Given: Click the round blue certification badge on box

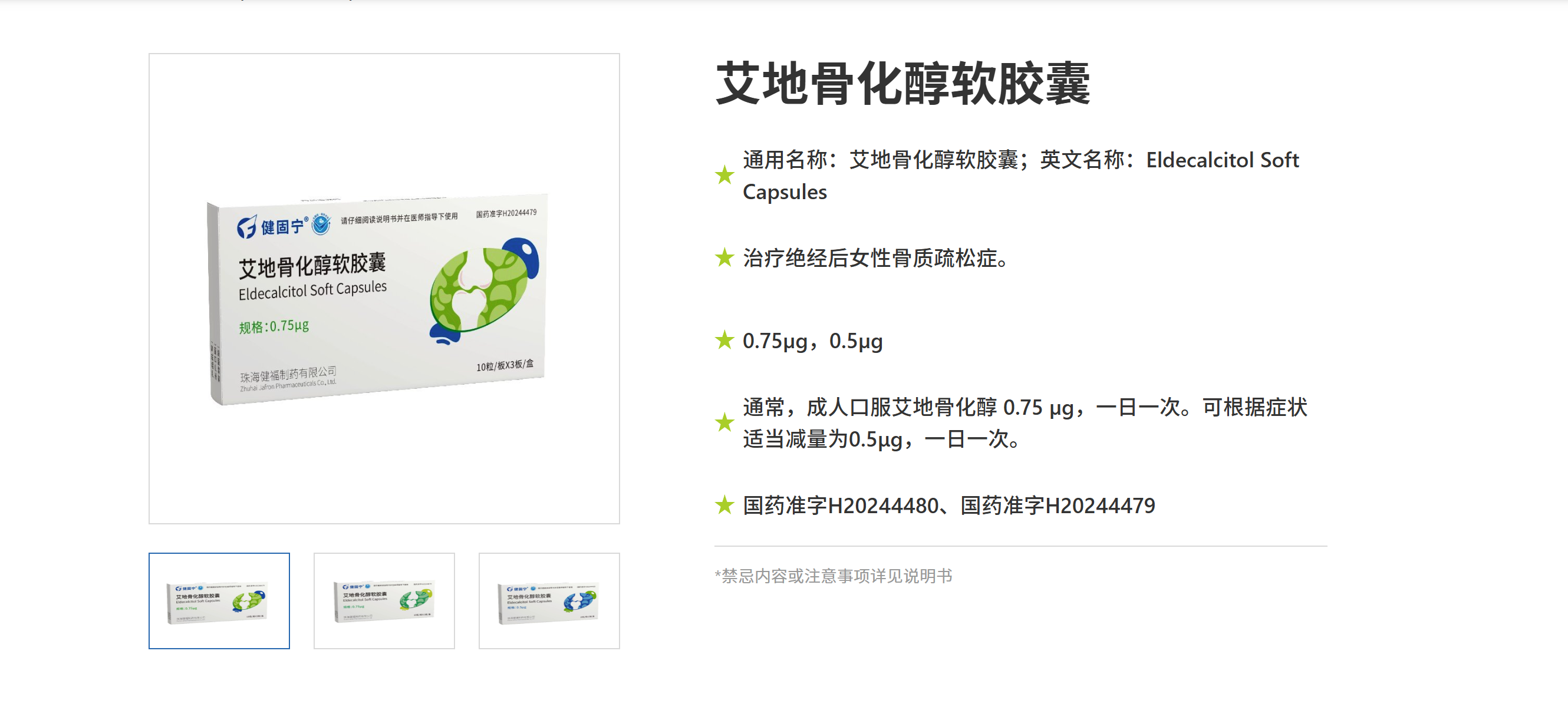Looking at the screenshot, I should point(321,224).
